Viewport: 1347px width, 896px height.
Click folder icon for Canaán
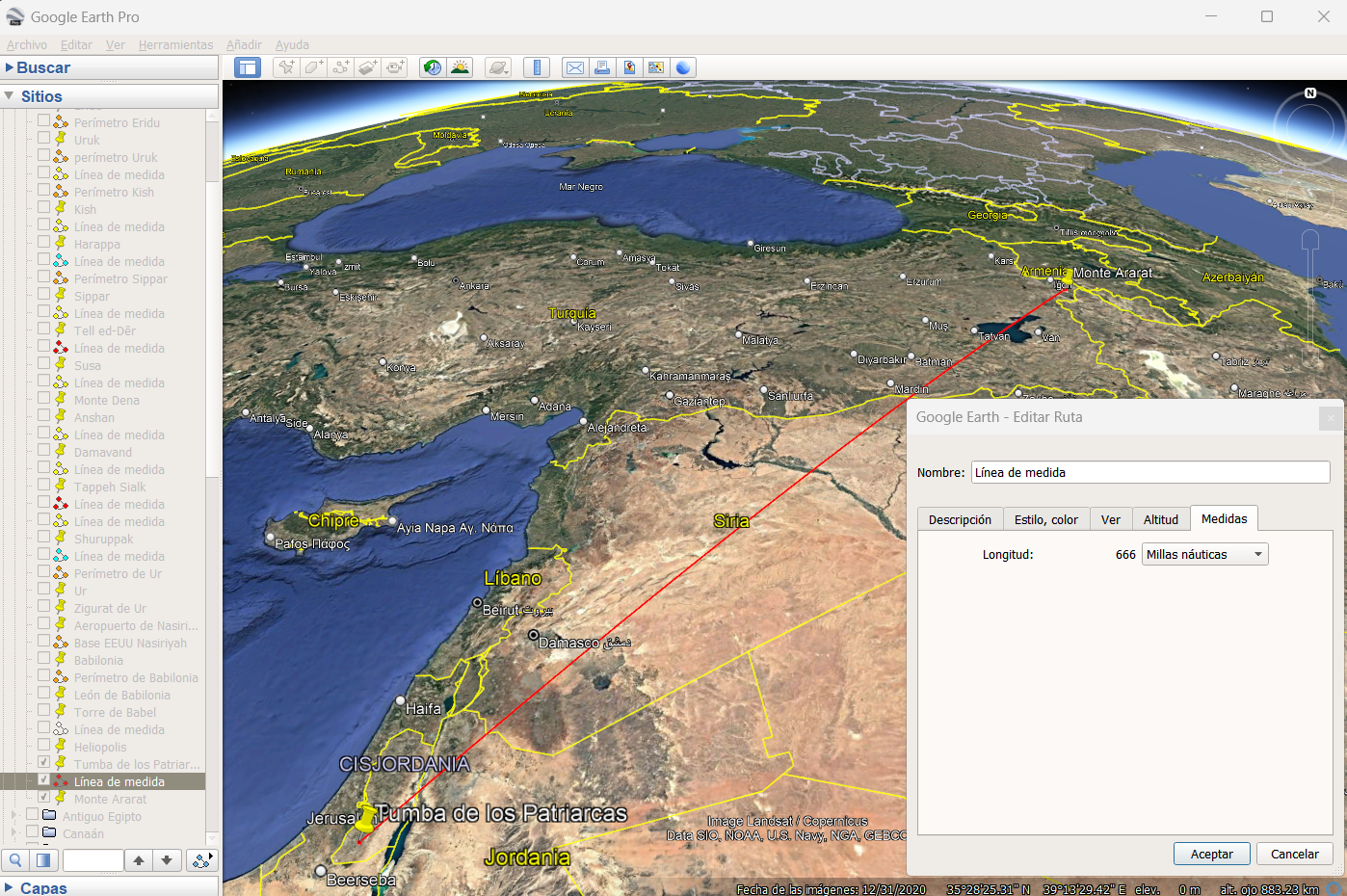49,833
